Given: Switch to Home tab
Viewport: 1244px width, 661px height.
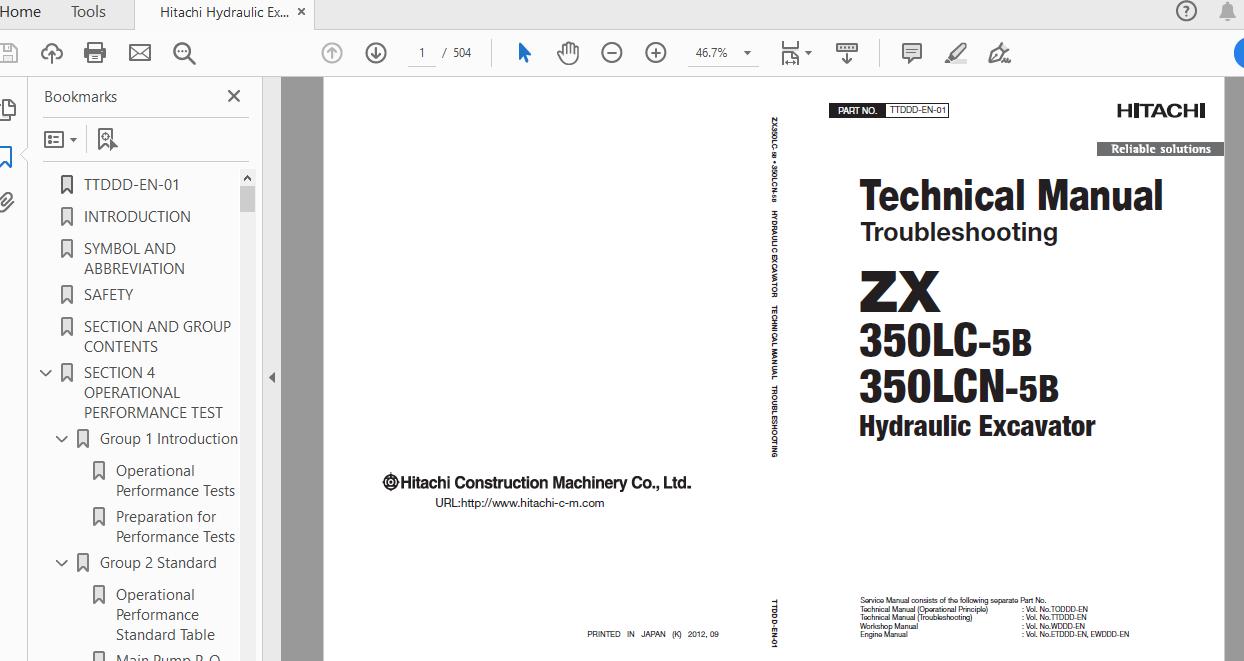Looking at the screenshot, I should tap(21, 12).
